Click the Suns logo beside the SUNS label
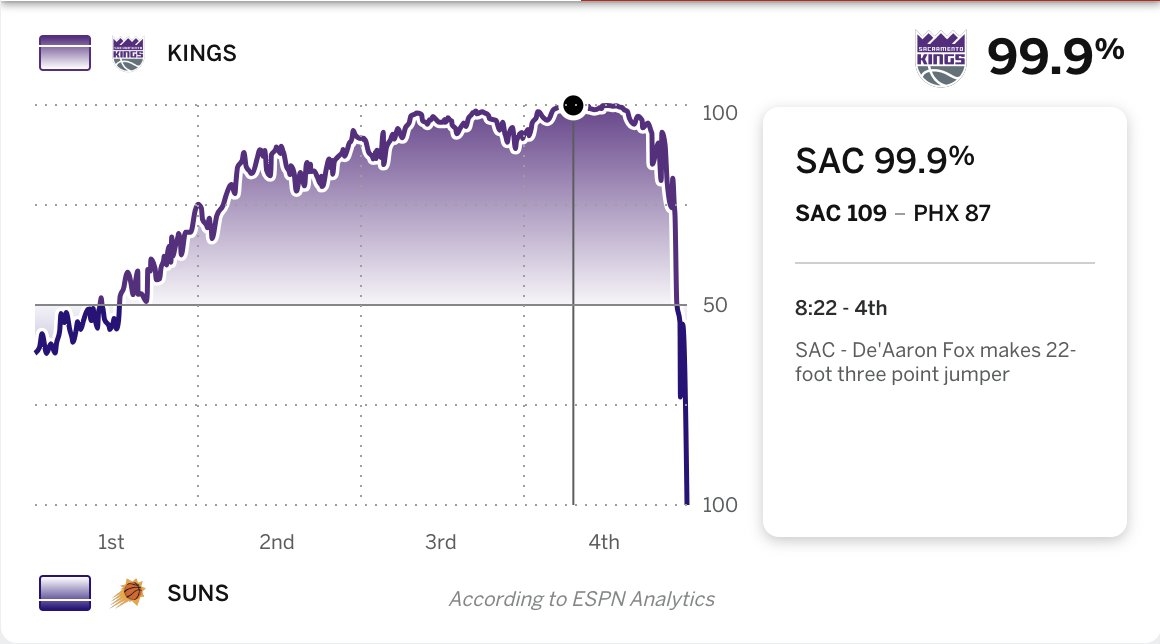This screenshot has width=1160, height=644. pyautogui.click(x=128, y=593)
